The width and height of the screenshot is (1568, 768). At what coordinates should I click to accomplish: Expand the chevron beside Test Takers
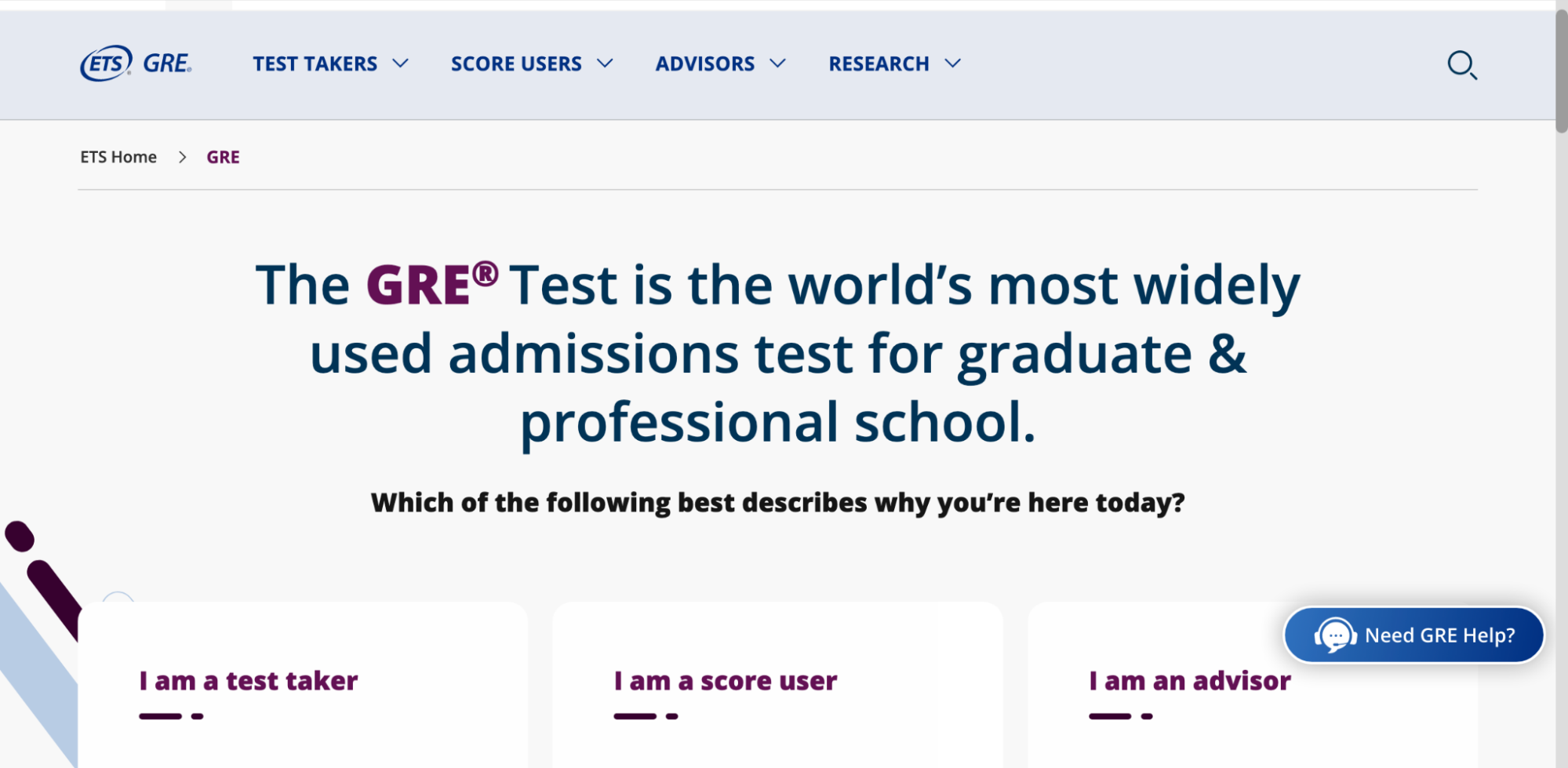point(401,64)
